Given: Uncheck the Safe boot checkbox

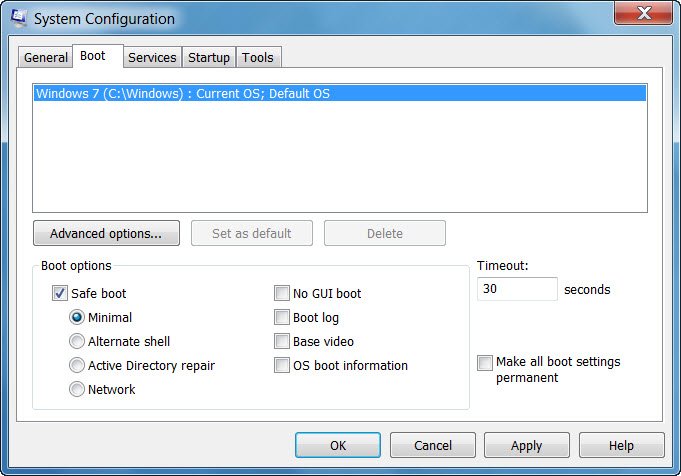Looking at the screenshot, I should (x=59, y=294).
